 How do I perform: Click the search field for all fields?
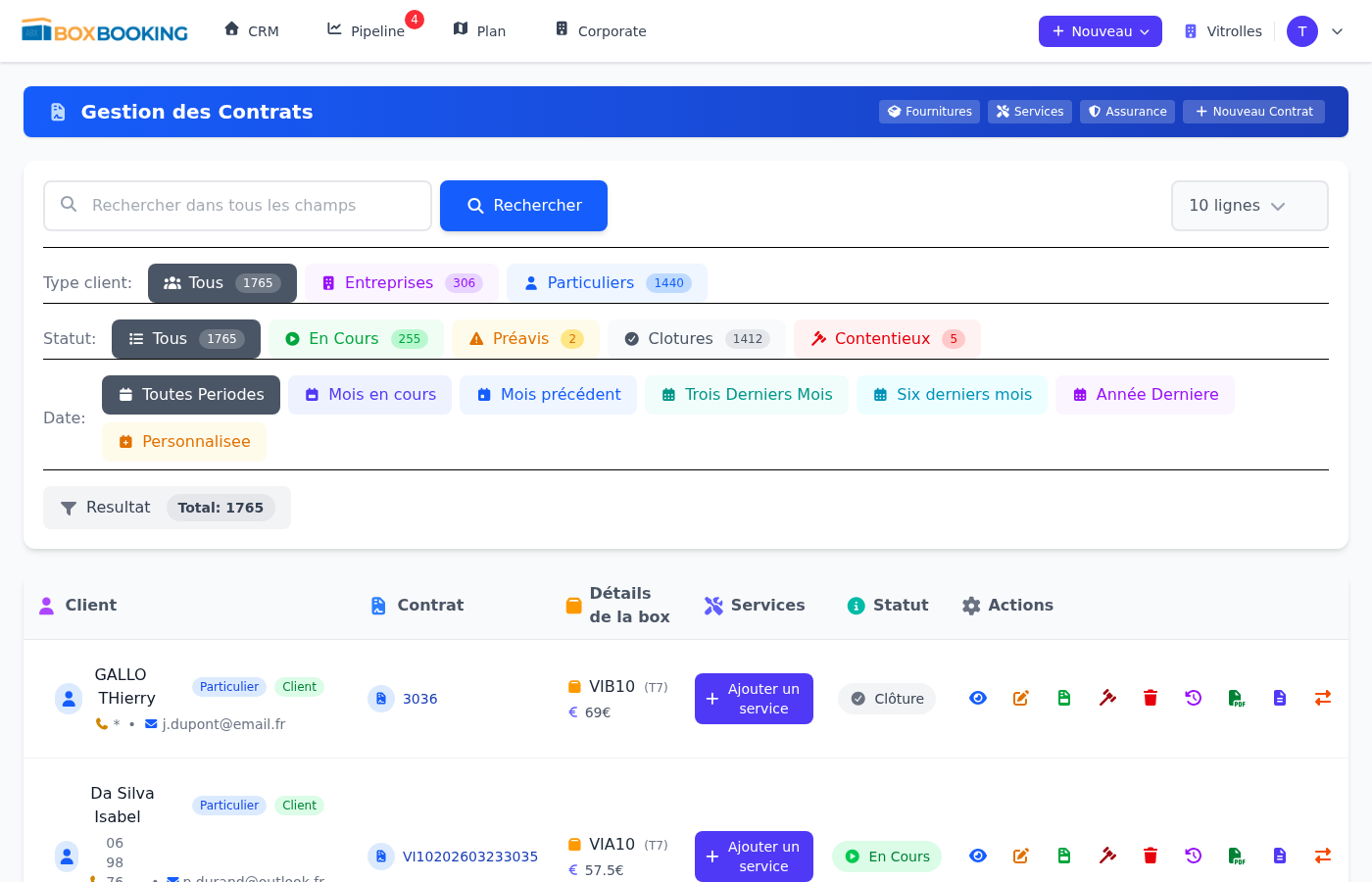237,206
